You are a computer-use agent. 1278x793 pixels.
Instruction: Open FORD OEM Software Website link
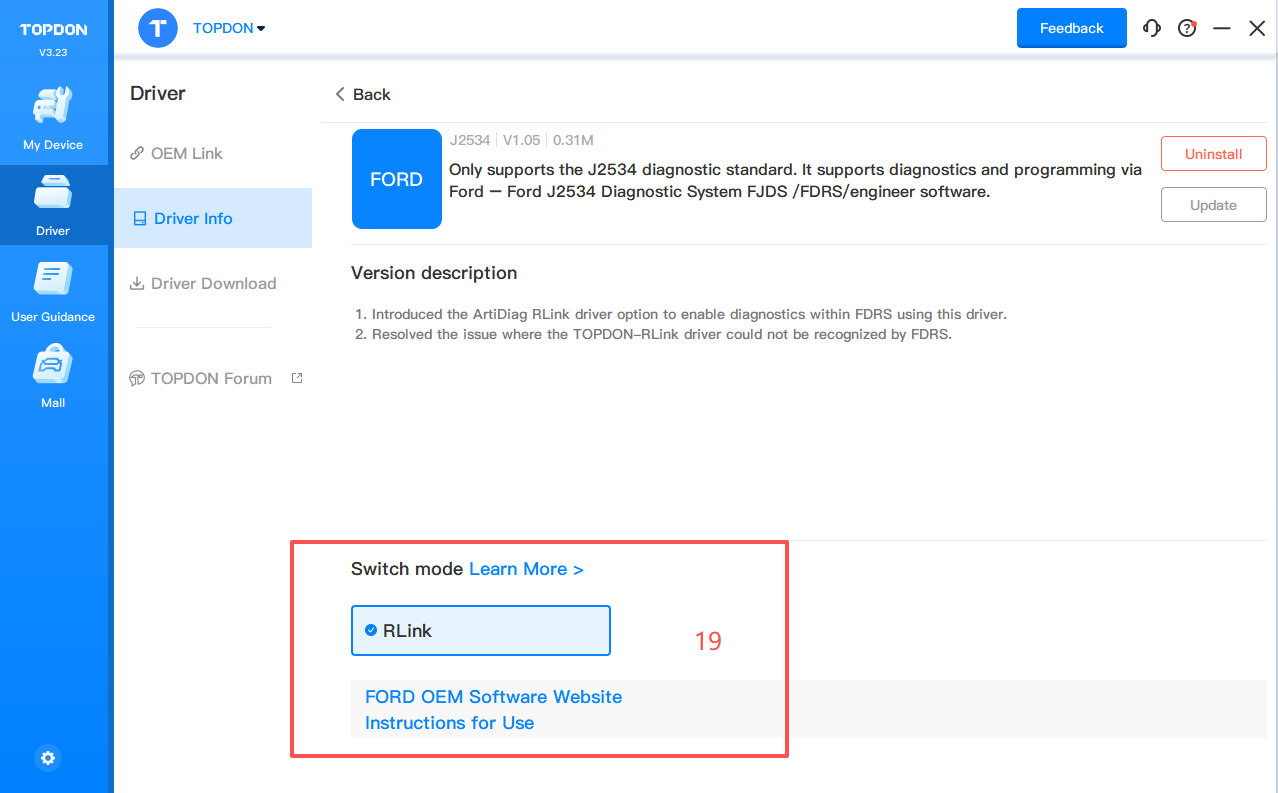[x=493, y=696]
